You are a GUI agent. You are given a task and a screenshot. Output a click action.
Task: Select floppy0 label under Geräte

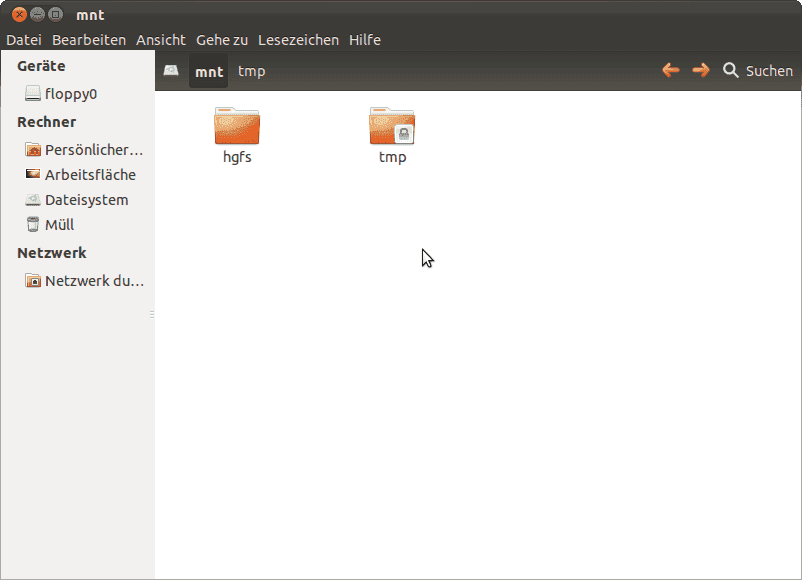71,94
